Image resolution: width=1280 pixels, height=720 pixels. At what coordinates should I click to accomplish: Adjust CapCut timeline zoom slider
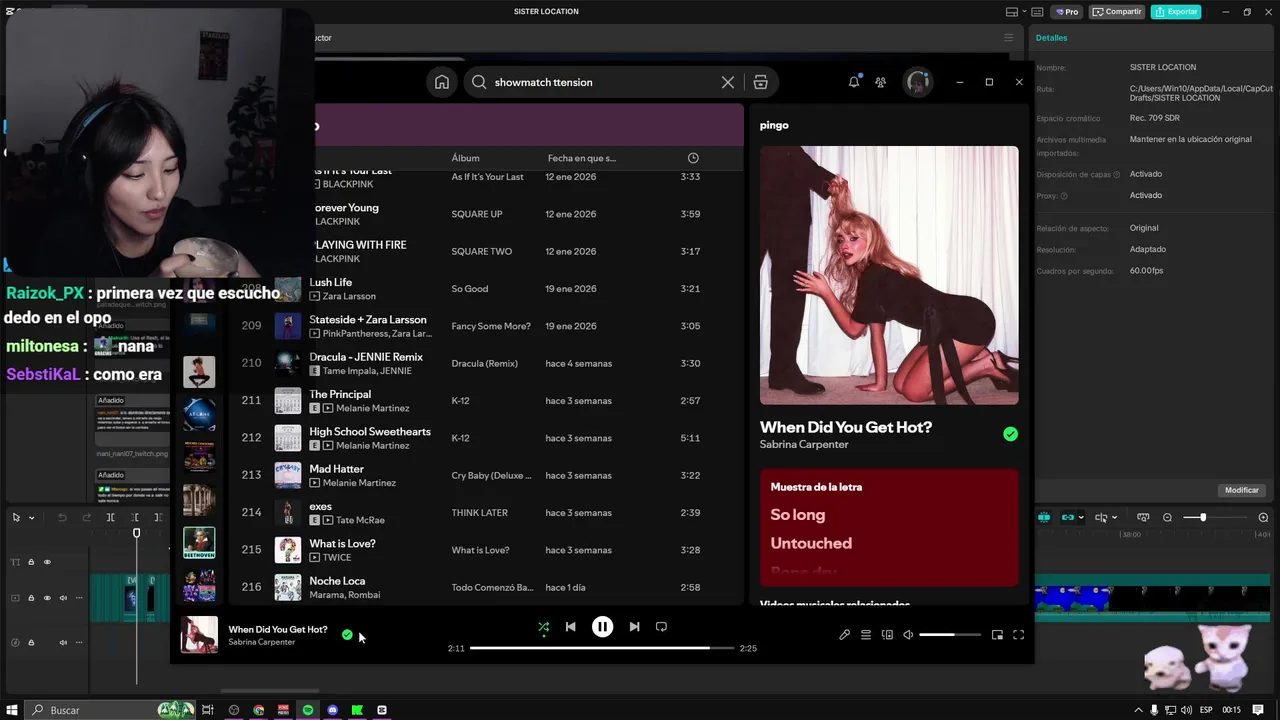(x=1215, y=517)
